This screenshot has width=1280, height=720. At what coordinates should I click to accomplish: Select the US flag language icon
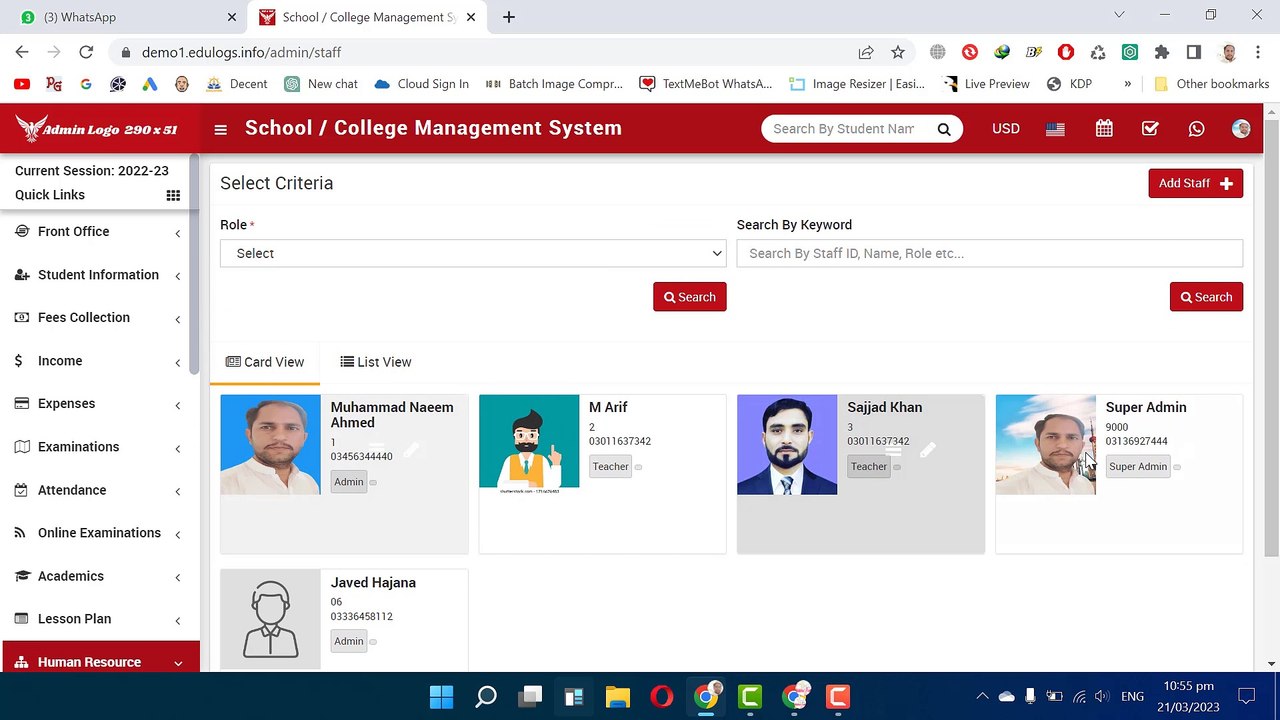click(1055, 129)
